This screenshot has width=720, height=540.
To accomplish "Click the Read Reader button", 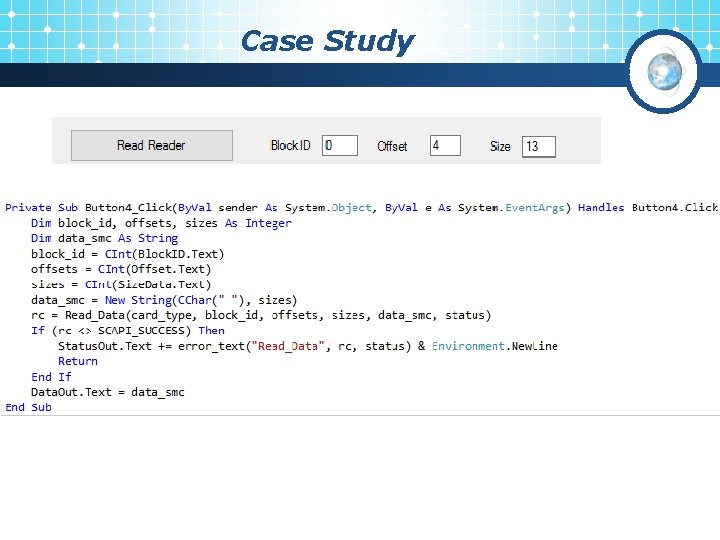I will (152, 146).
